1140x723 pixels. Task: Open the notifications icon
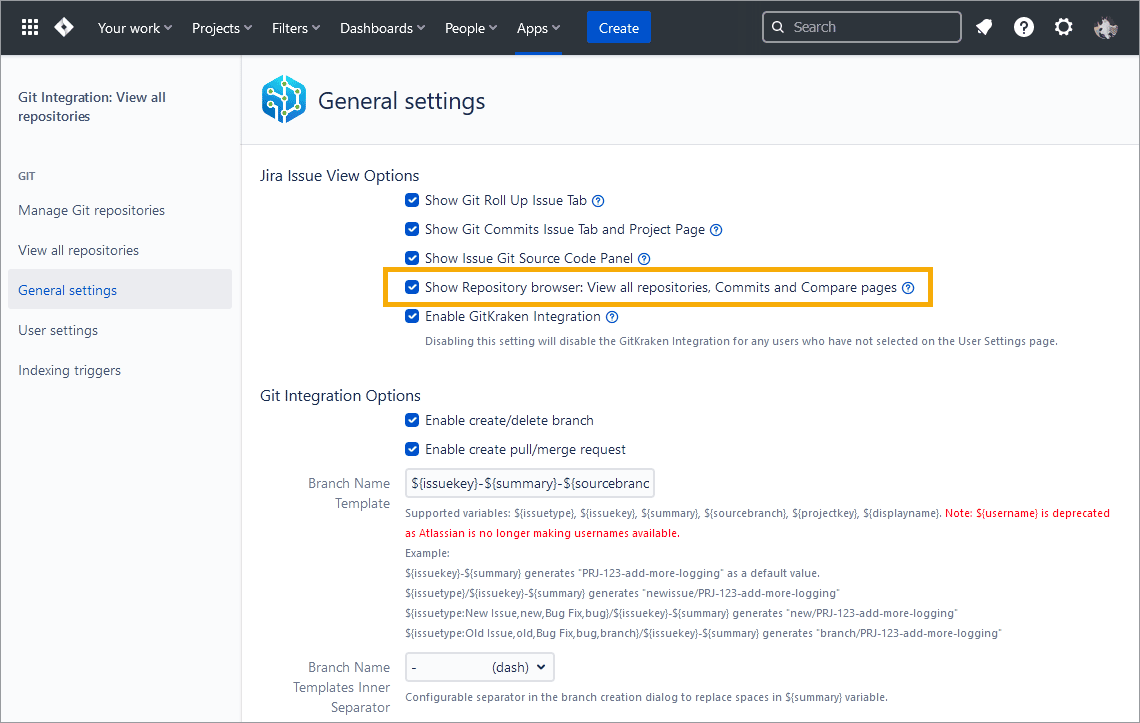pos(984,28)
